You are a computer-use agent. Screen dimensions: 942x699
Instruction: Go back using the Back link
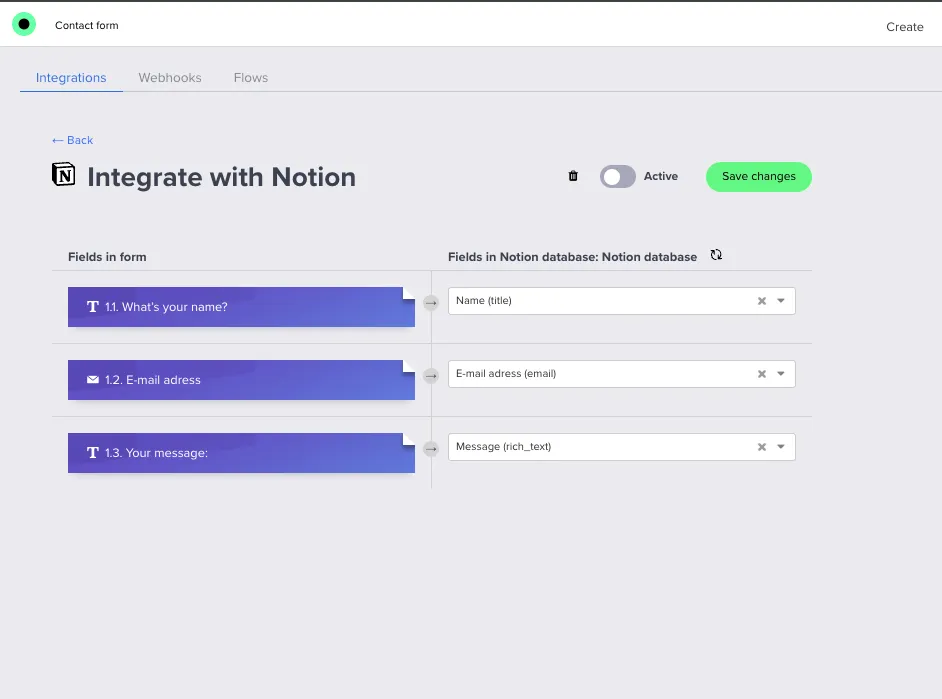point(71,140)
